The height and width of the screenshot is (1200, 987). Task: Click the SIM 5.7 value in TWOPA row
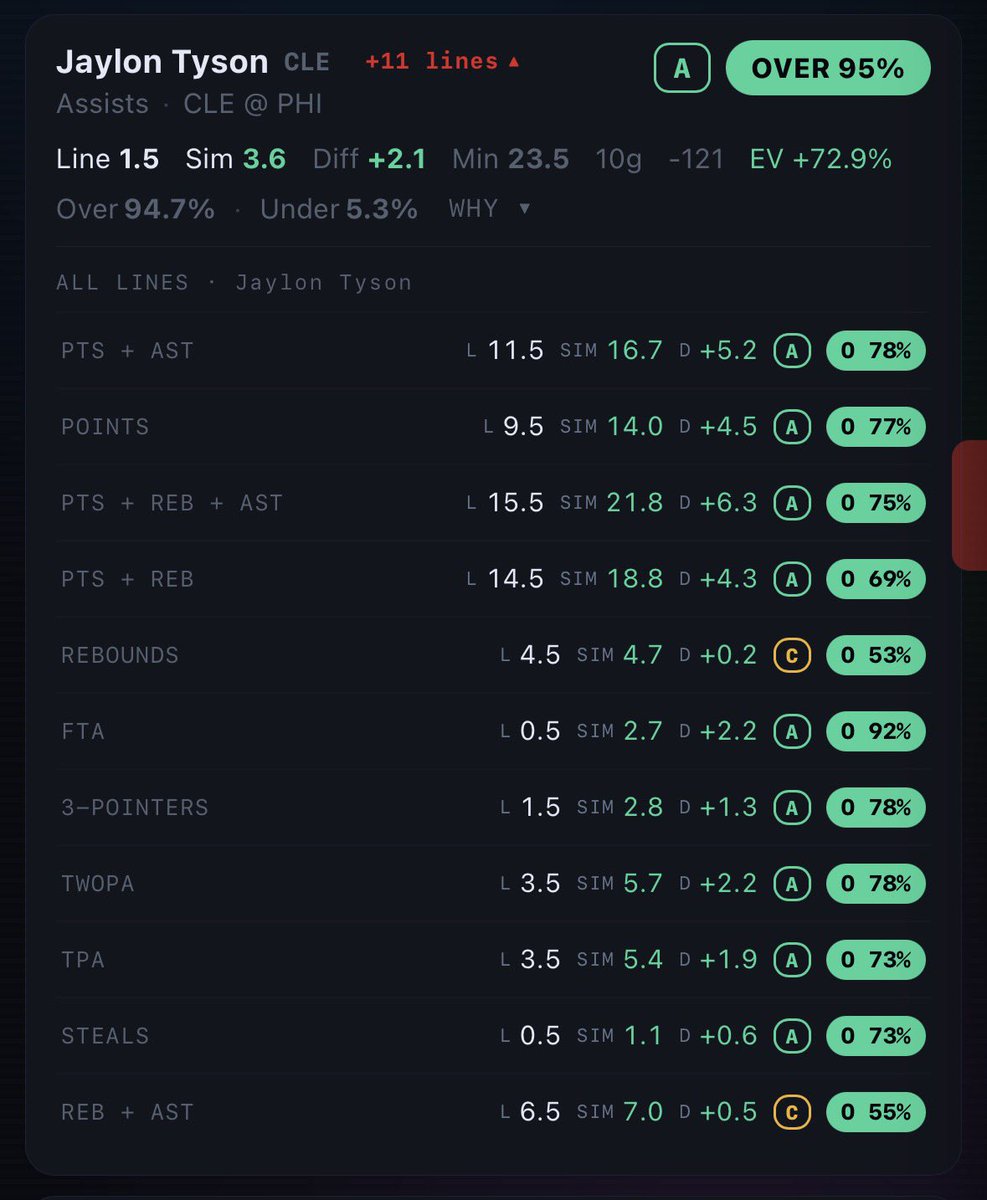pos(620,884)
